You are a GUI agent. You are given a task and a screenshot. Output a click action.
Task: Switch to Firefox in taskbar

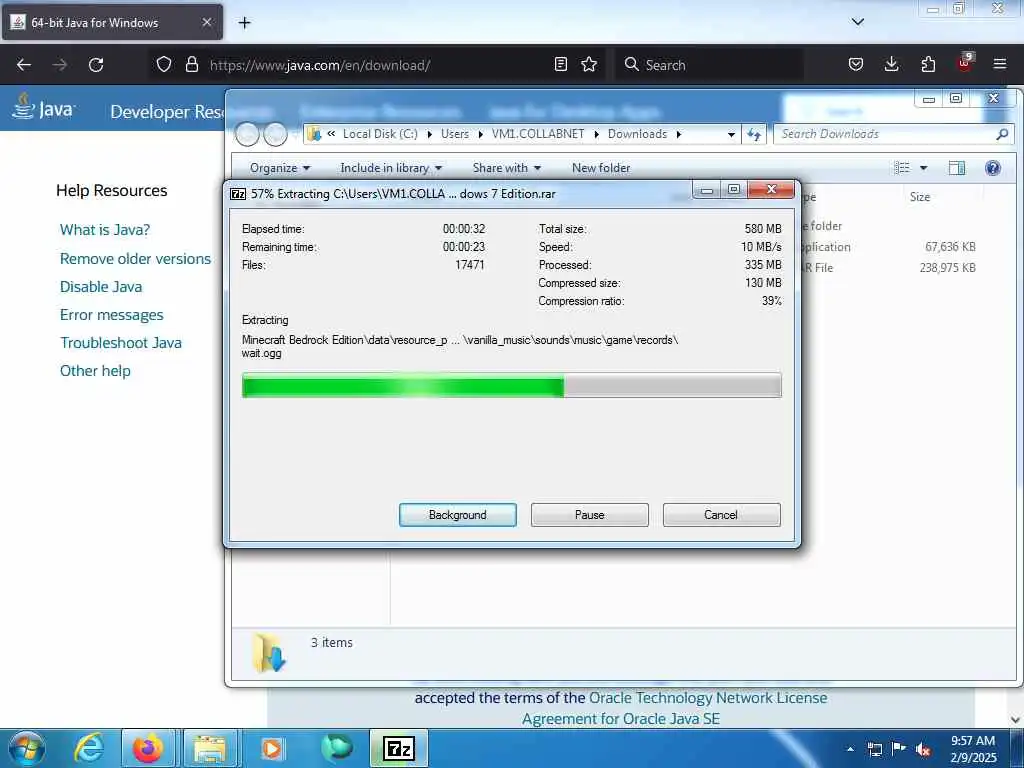148,748
